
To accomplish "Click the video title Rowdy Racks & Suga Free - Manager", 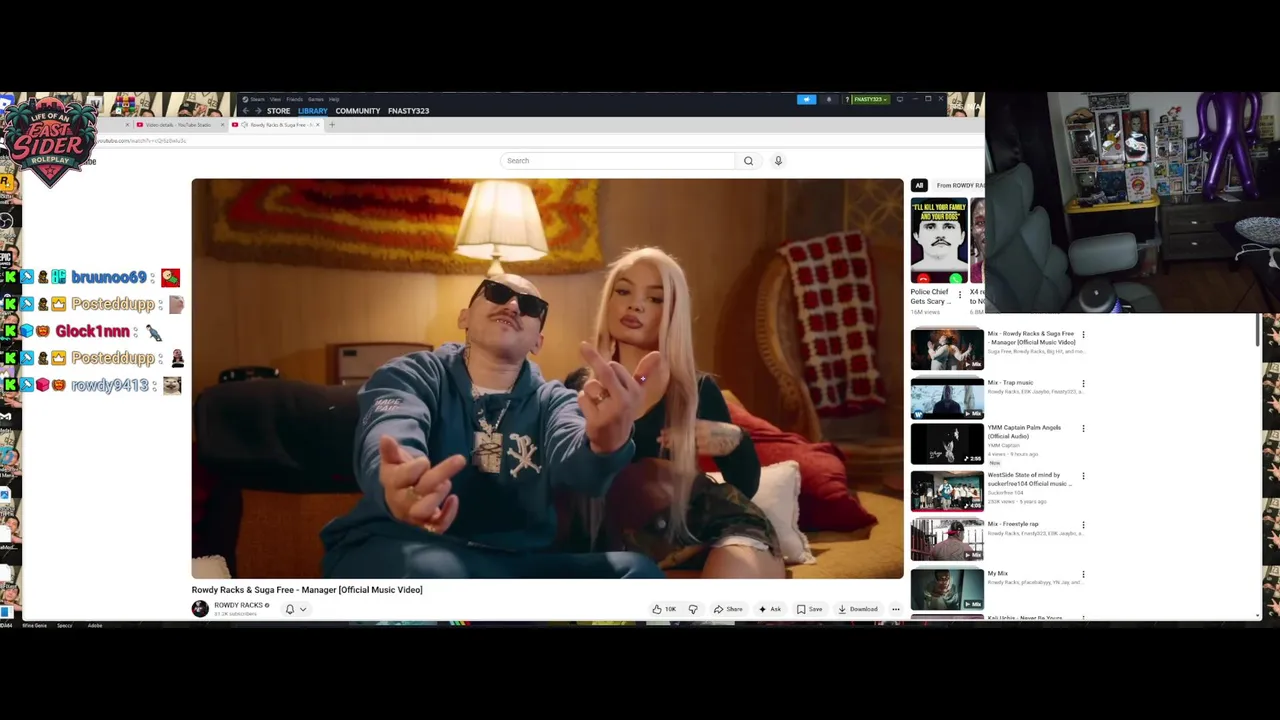I will point(307,590).
